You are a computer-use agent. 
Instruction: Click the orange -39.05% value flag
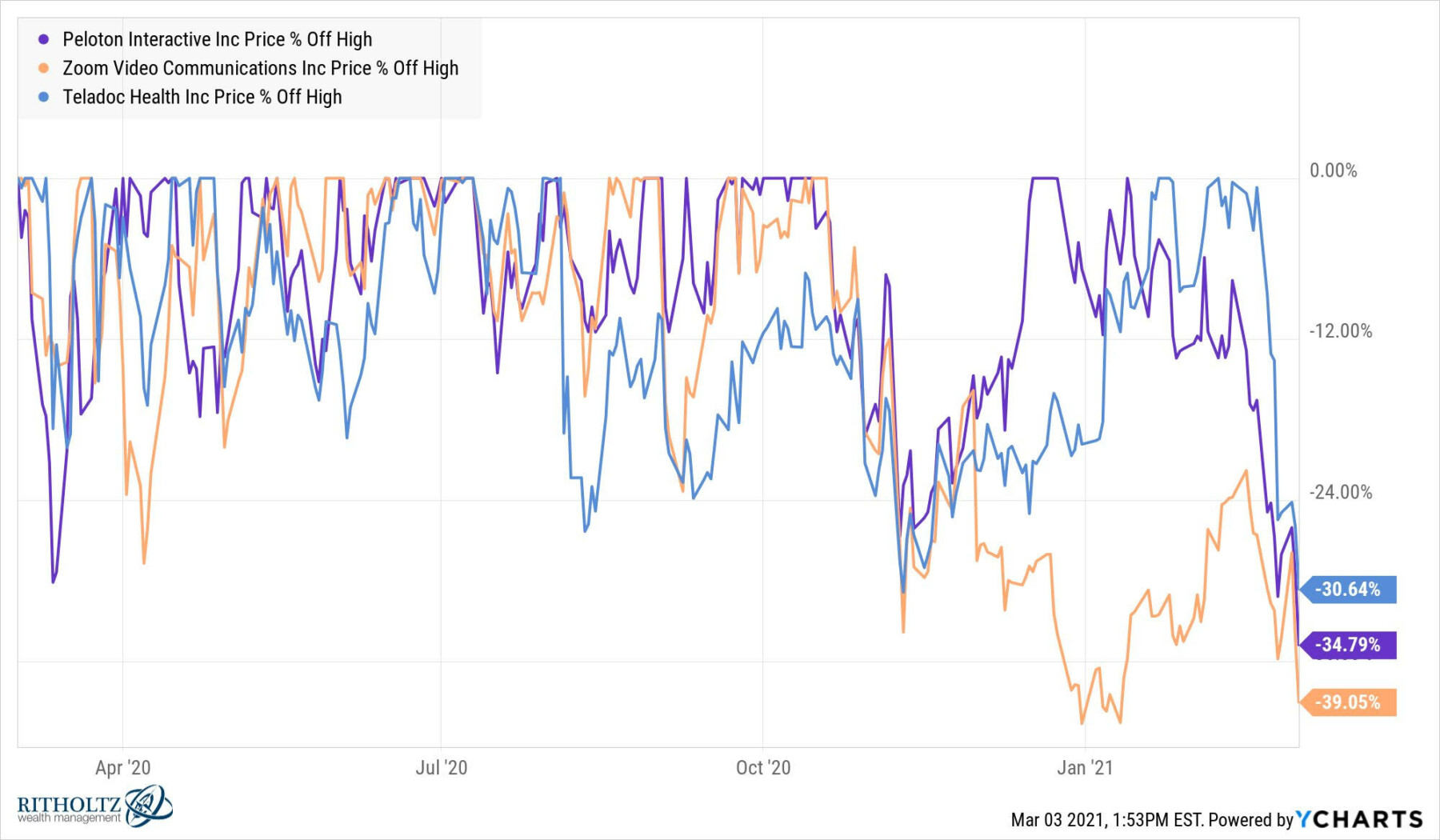[1349, 702]
